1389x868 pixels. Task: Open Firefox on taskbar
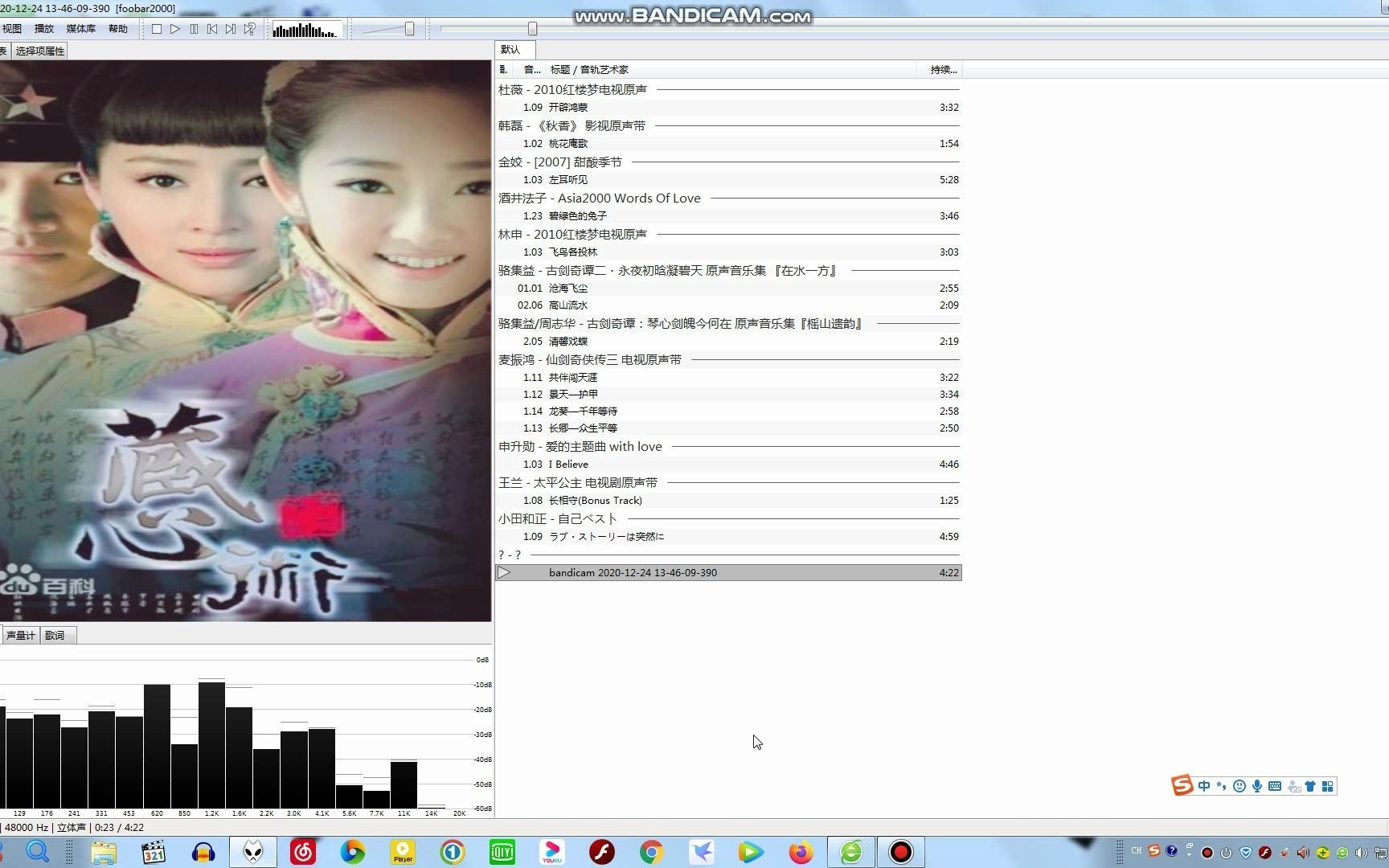801,852
